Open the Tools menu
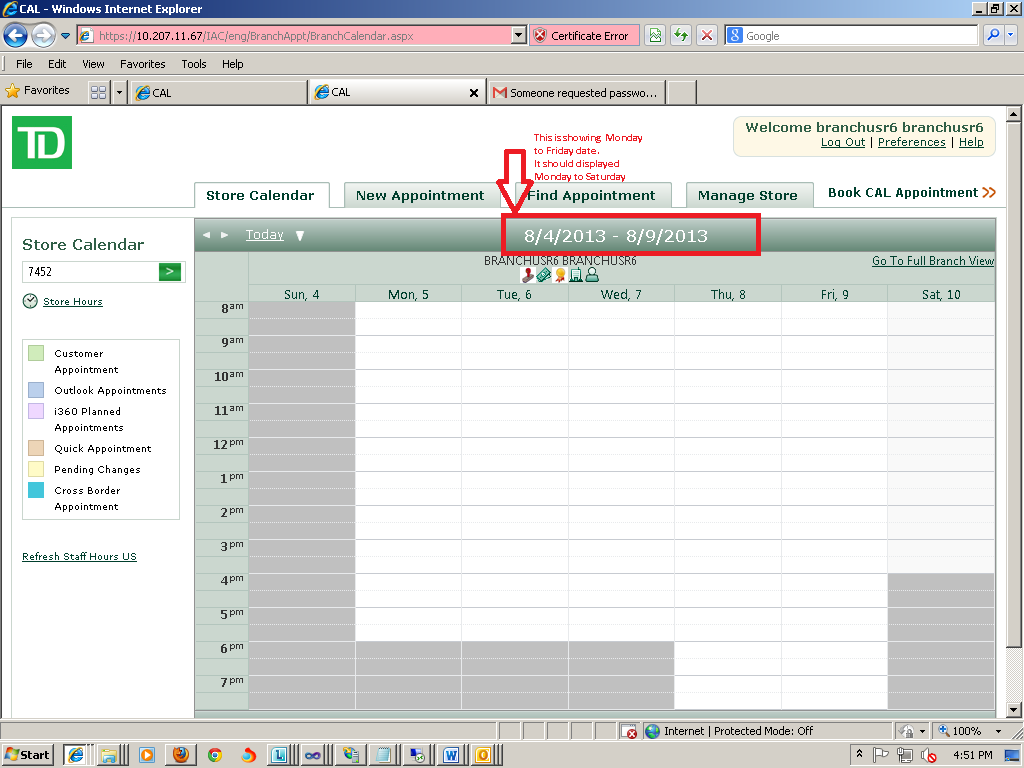The width and height of the screenshot is (1024, 768). tap(194, 64)
